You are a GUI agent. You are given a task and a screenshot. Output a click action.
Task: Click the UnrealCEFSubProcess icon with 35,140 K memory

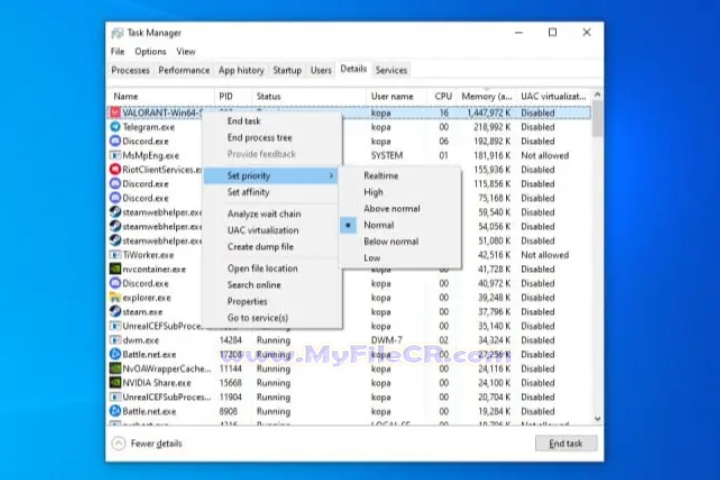tap(115, 326)
